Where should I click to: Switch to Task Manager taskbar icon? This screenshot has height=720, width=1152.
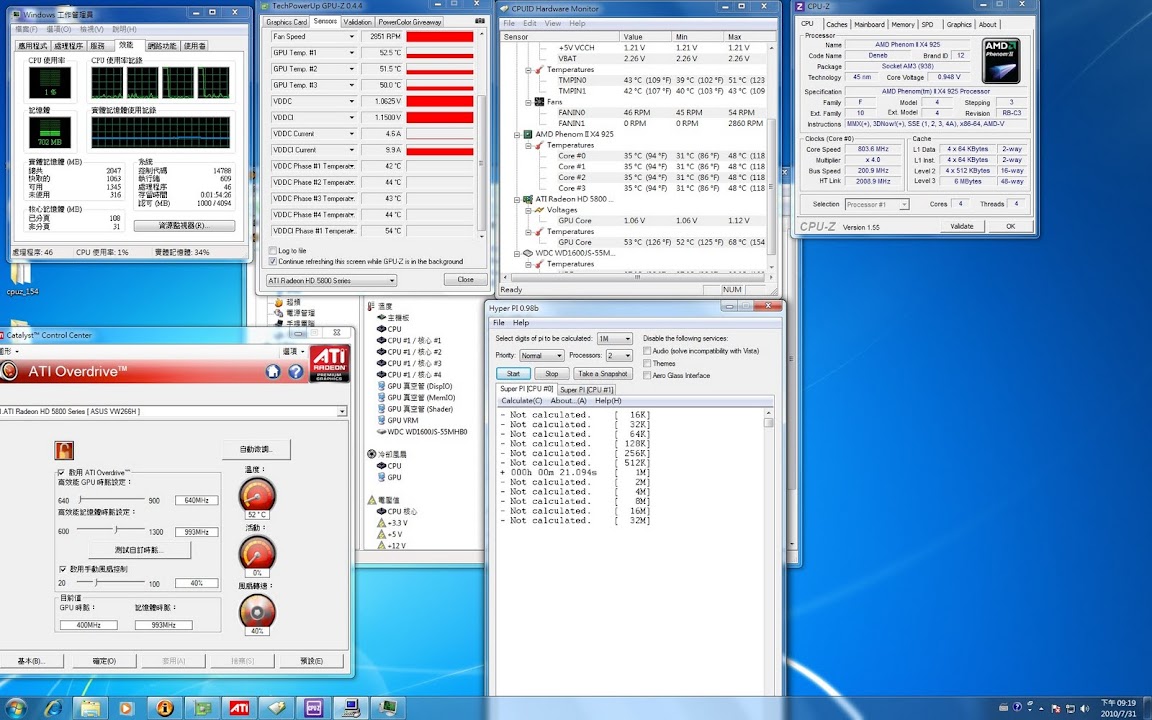tap(389, 708)
